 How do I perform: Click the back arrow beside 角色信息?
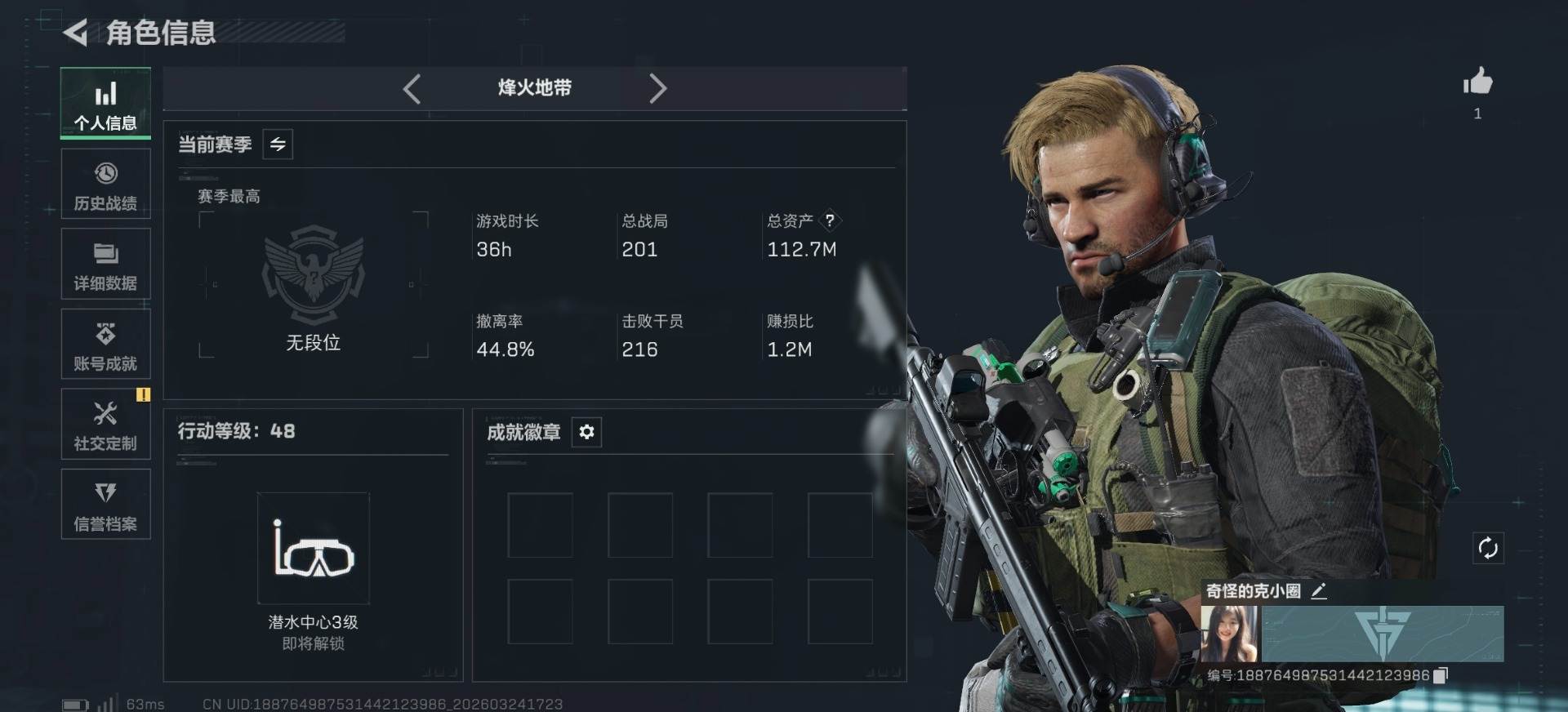click(x=75, y=33)
